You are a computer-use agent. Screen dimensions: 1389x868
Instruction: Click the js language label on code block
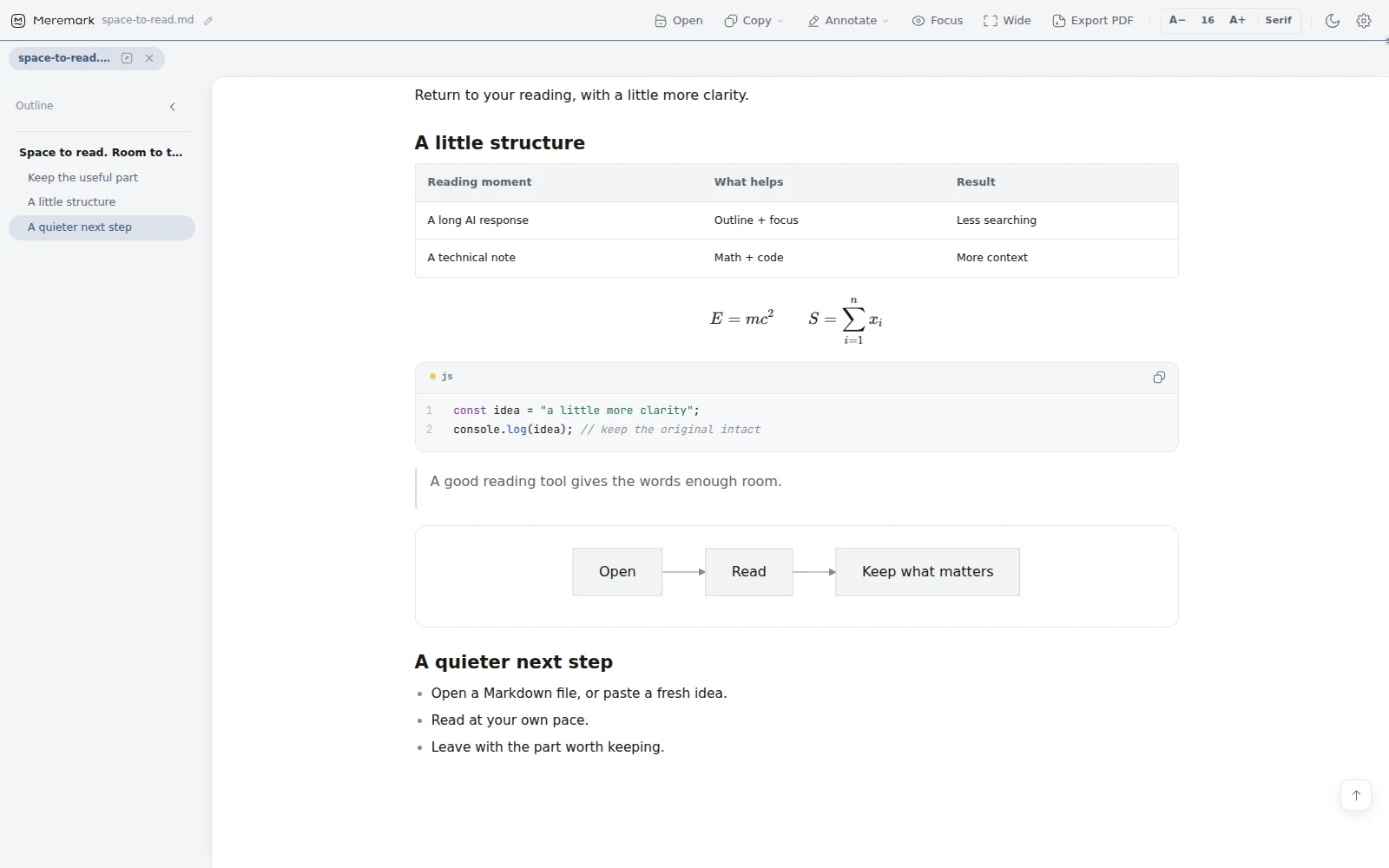(447, 377)
